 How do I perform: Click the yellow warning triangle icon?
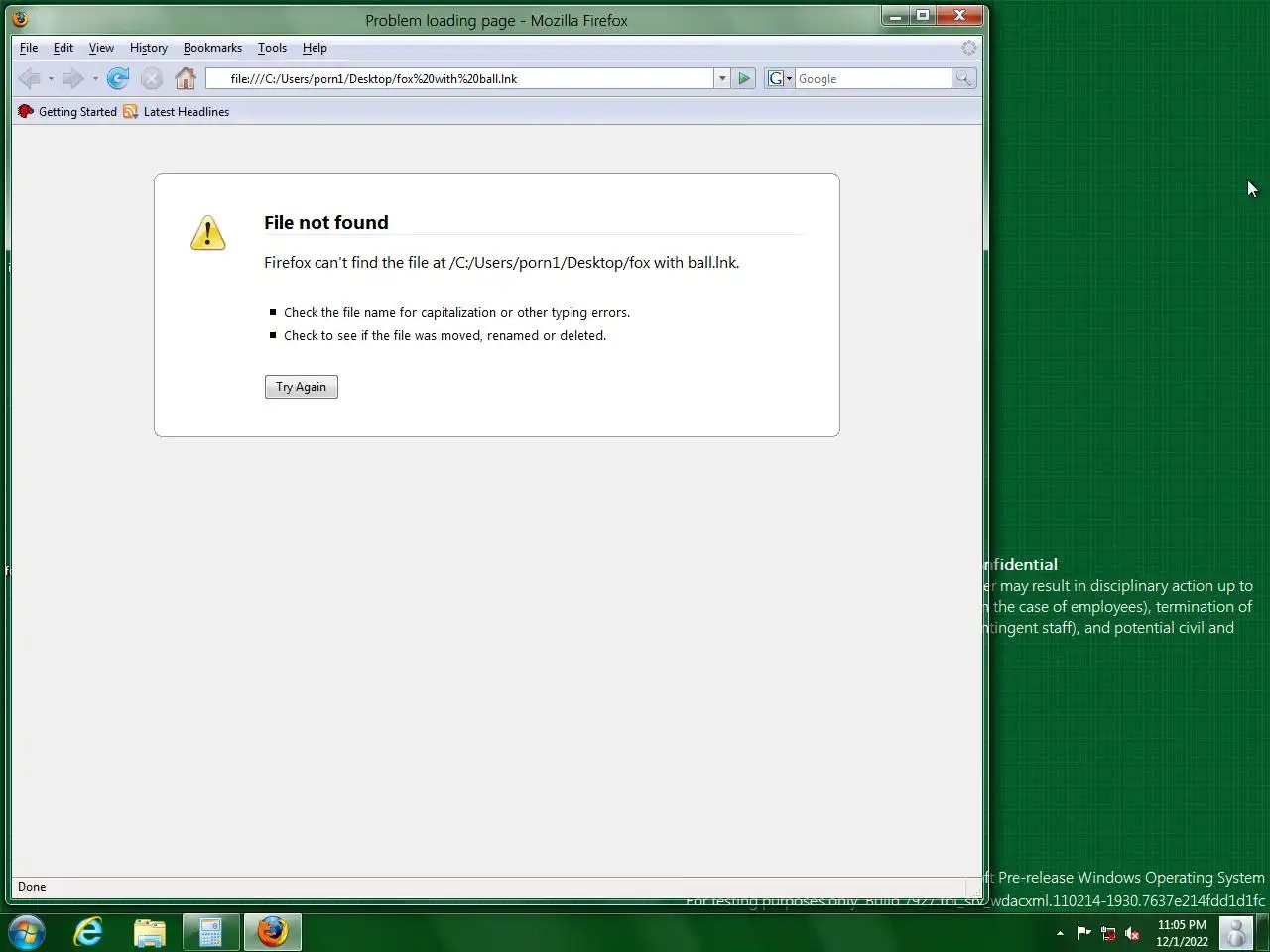point(208,233)
